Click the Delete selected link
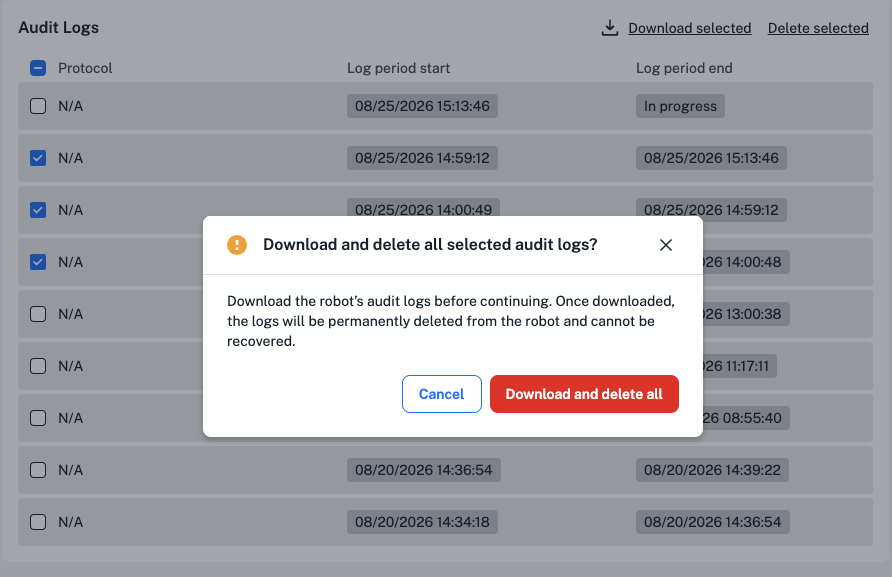The image size is (892, 577). coord(818,28)
